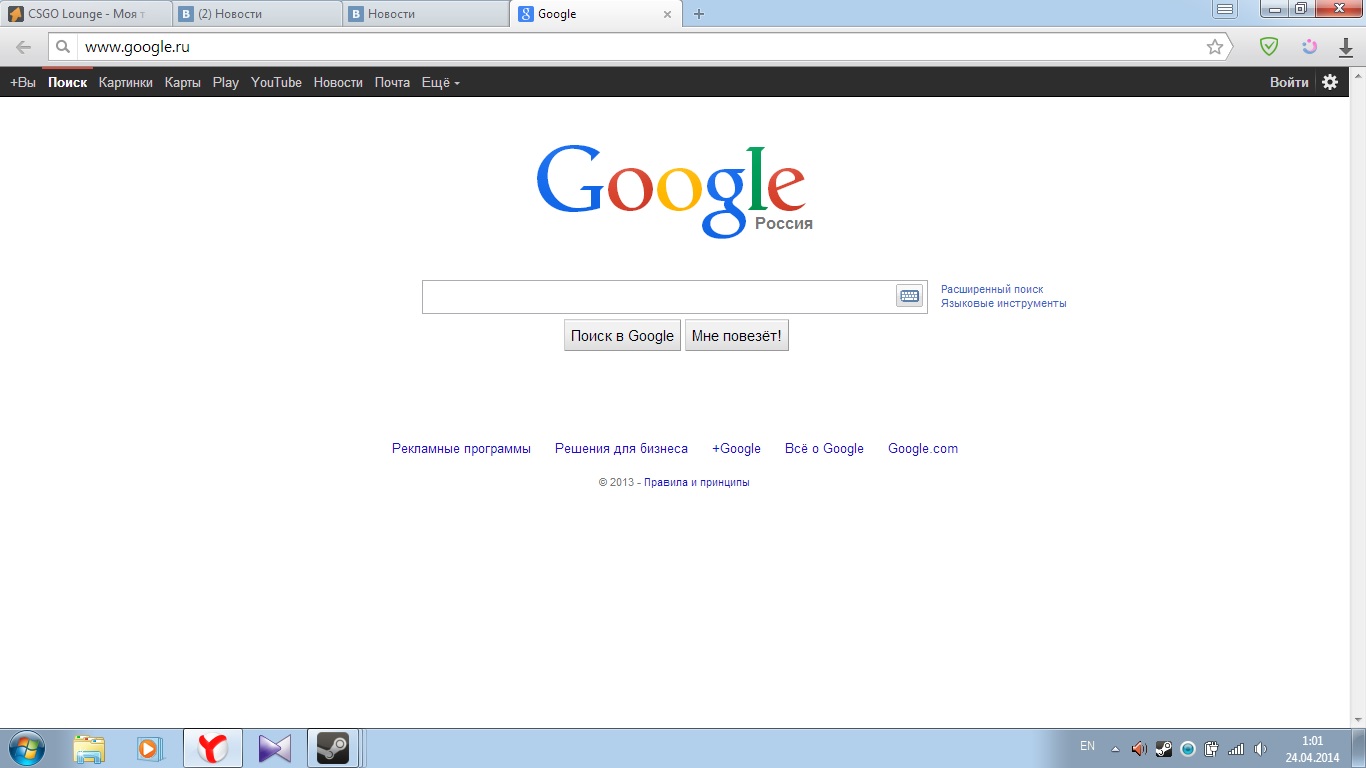This screenshot has width=1366, height=768.
Task: Click the address bar showing www.google.ru
Action: tap(640, 47)
